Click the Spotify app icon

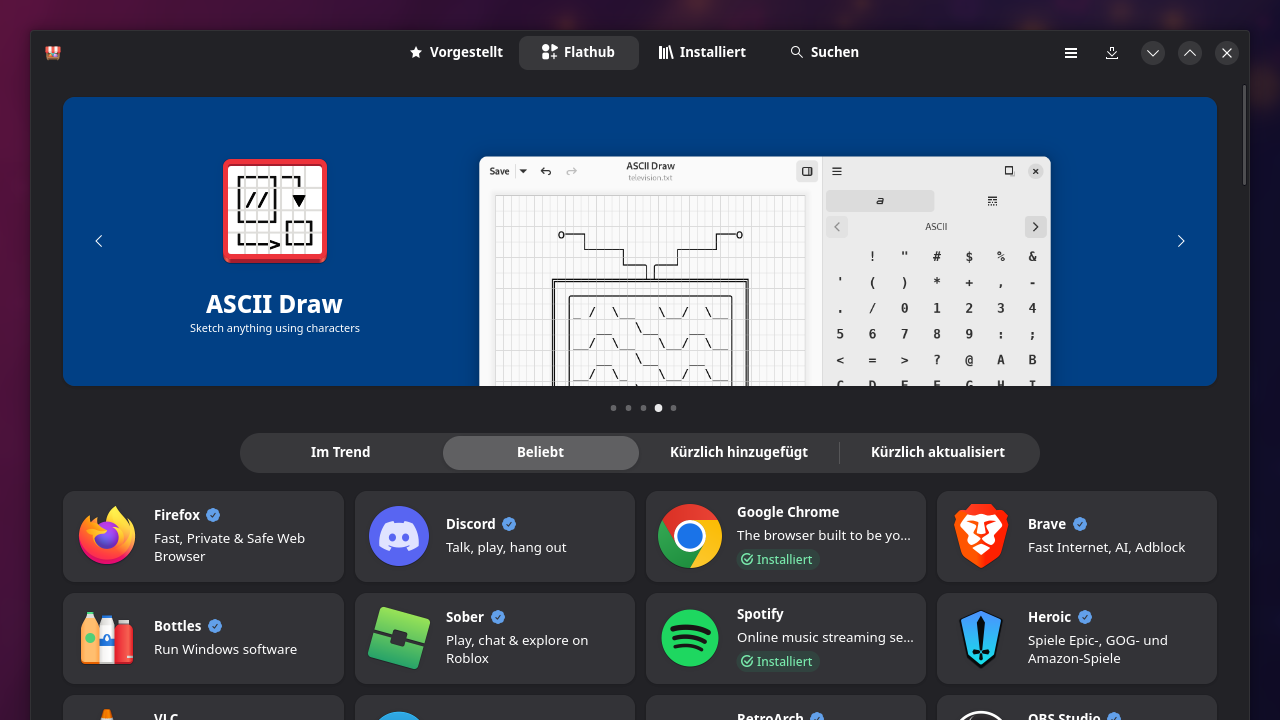pyautogui.click(x=690, y=637)
